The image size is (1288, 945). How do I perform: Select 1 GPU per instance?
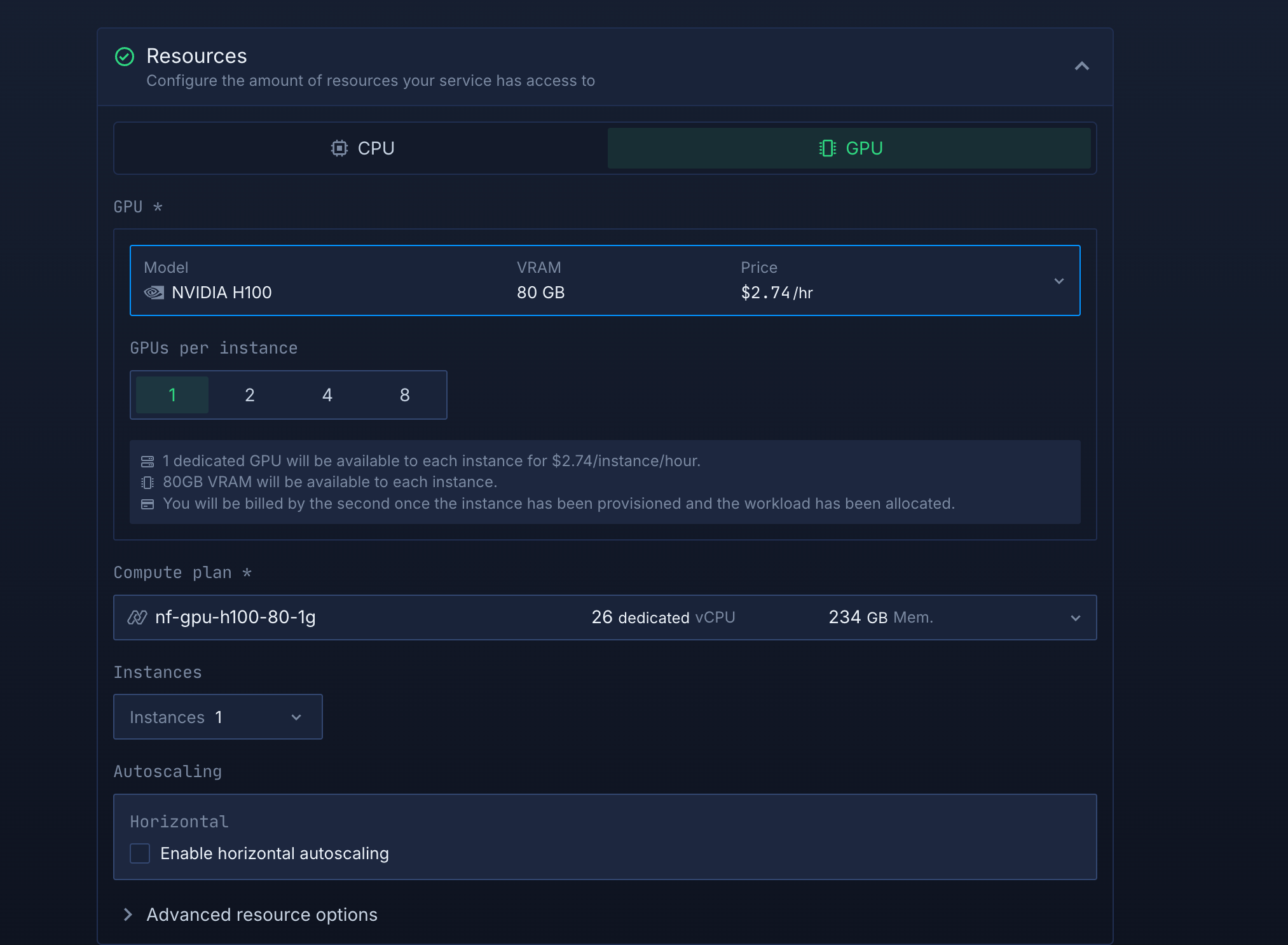172,395
